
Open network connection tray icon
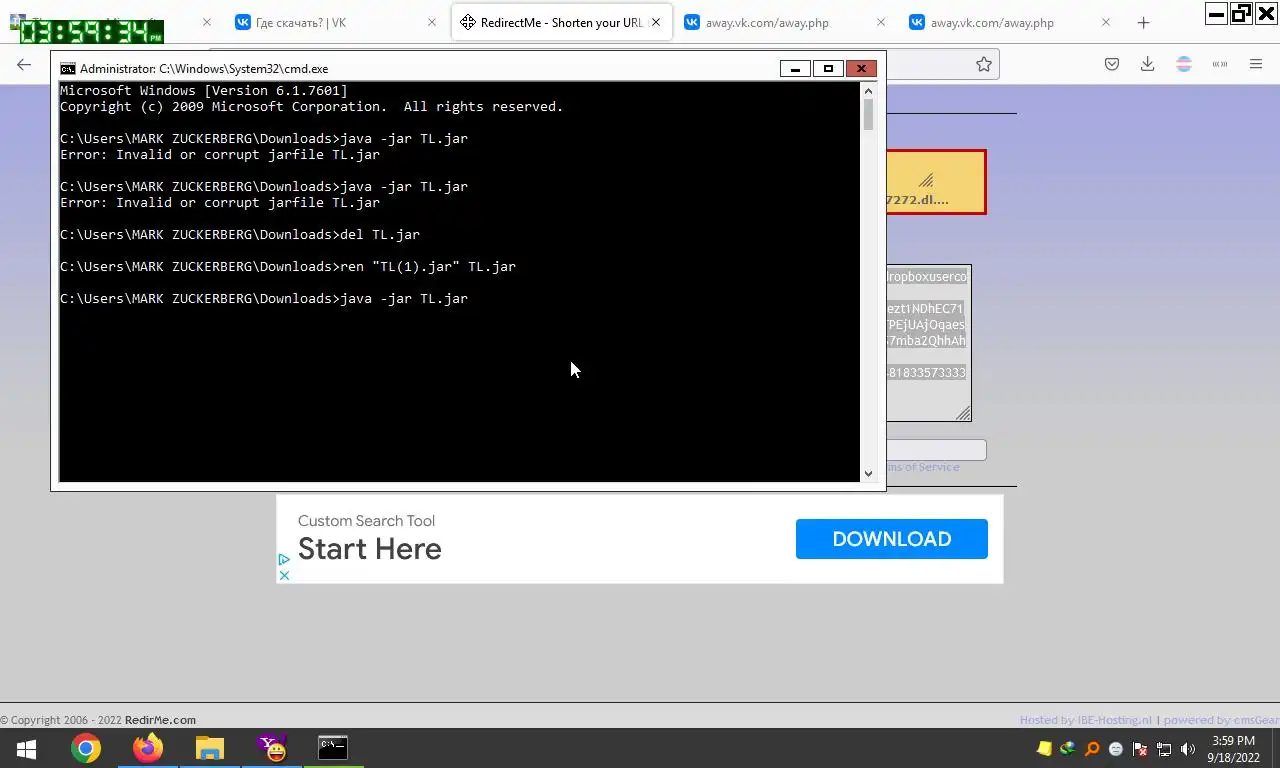point(1164,749)
